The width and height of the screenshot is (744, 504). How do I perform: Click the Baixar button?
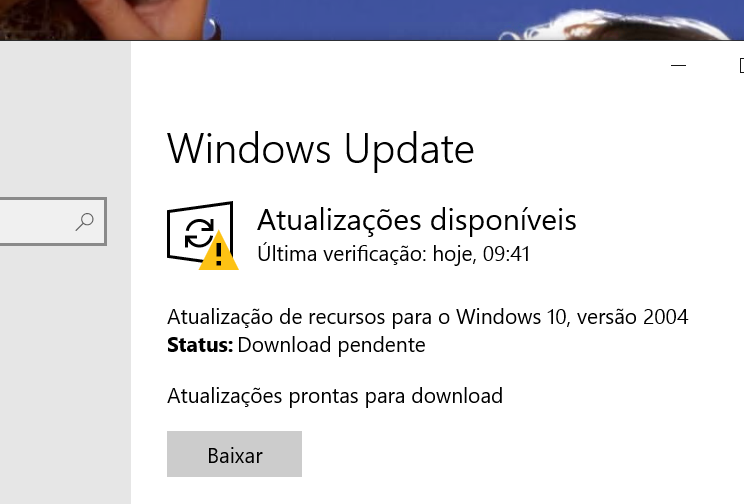(x=234, y=454)
